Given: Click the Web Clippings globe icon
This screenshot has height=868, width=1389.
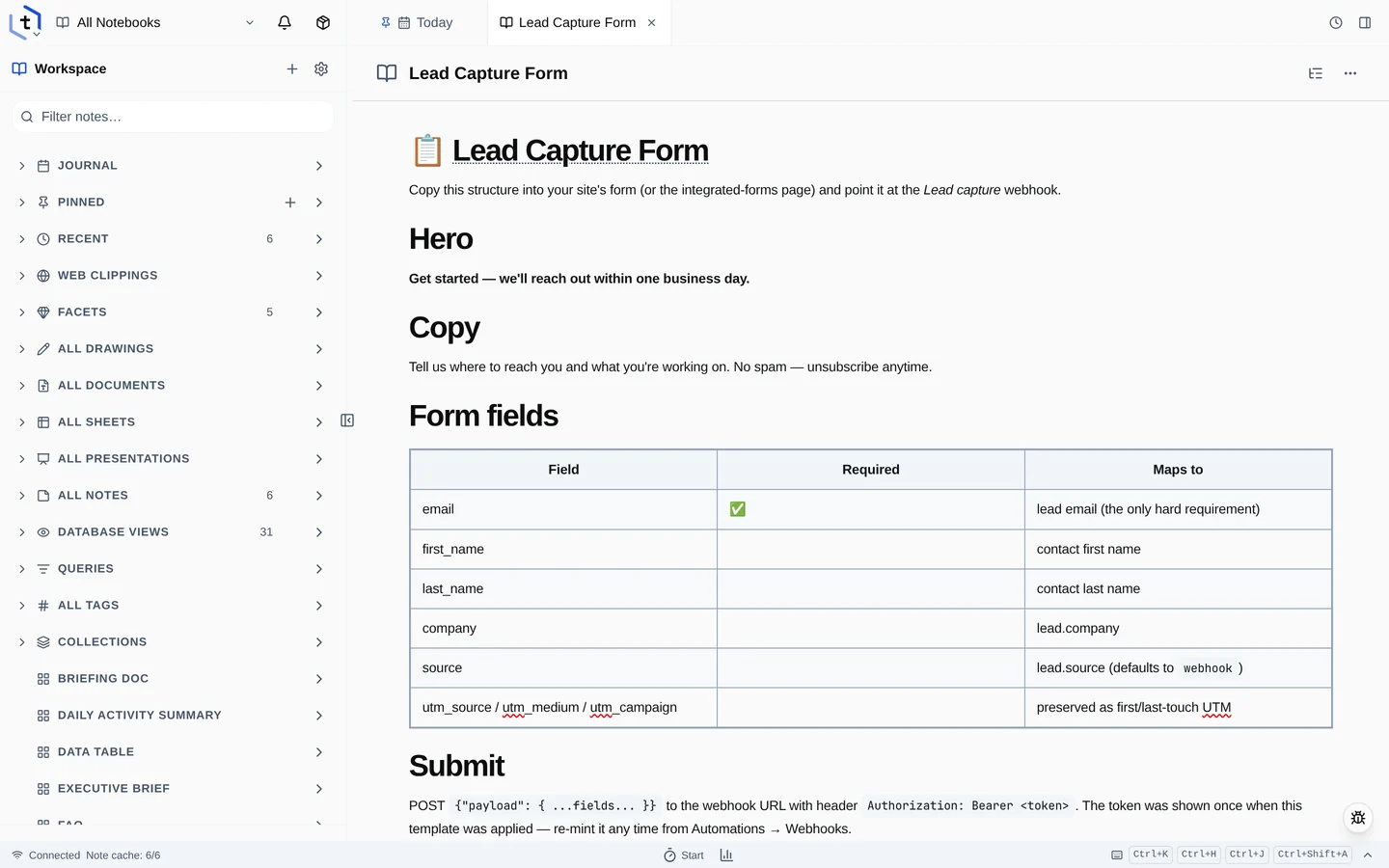Looking at the screenshot, I should pyautogui.click(x=43, y=276).
